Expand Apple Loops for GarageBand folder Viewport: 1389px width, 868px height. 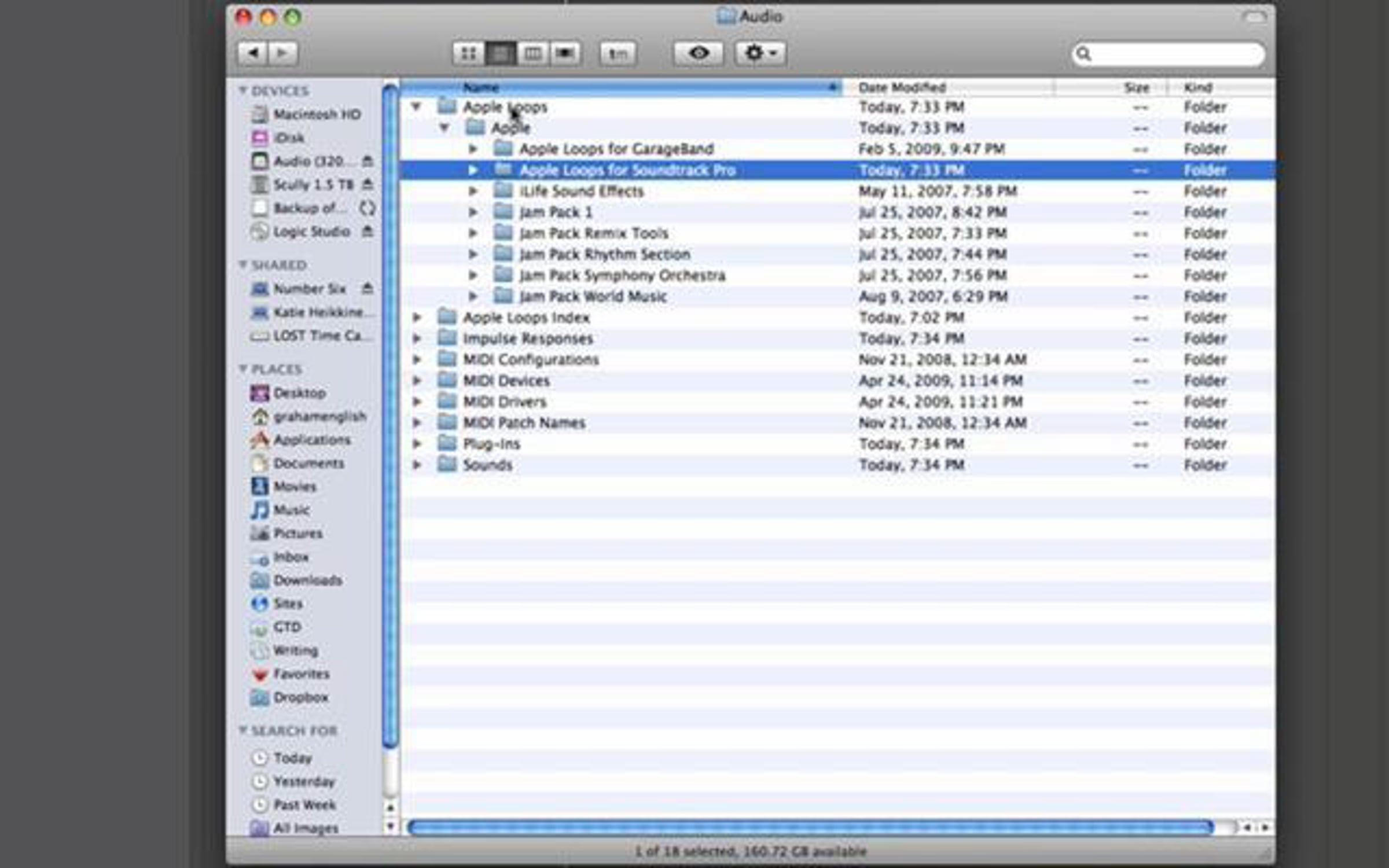tap(473, 149)
